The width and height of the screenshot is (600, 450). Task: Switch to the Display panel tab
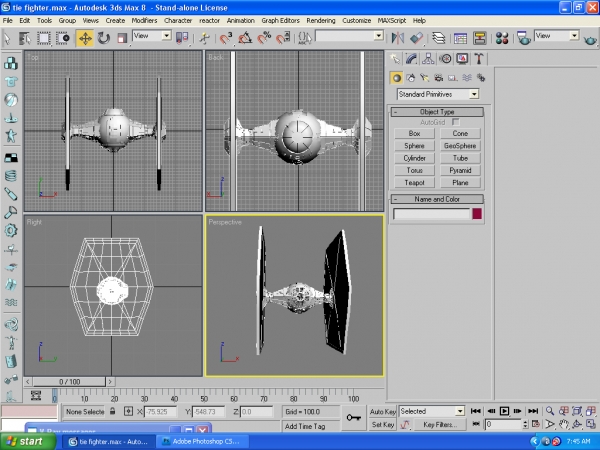pyautogui.click(x=462, y=59)
